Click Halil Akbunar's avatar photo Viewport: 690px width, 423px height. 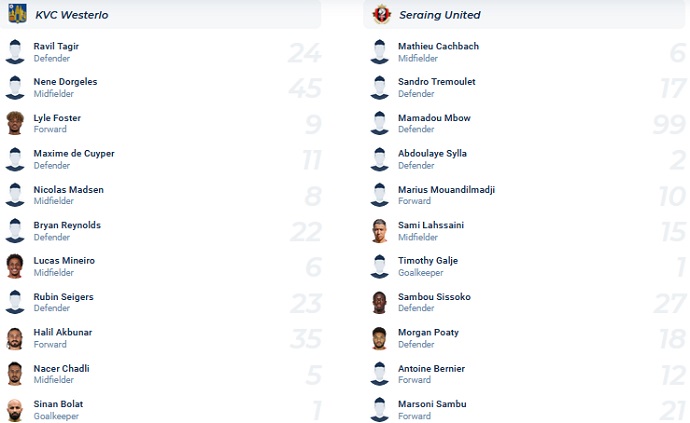(x=15, y=338)
